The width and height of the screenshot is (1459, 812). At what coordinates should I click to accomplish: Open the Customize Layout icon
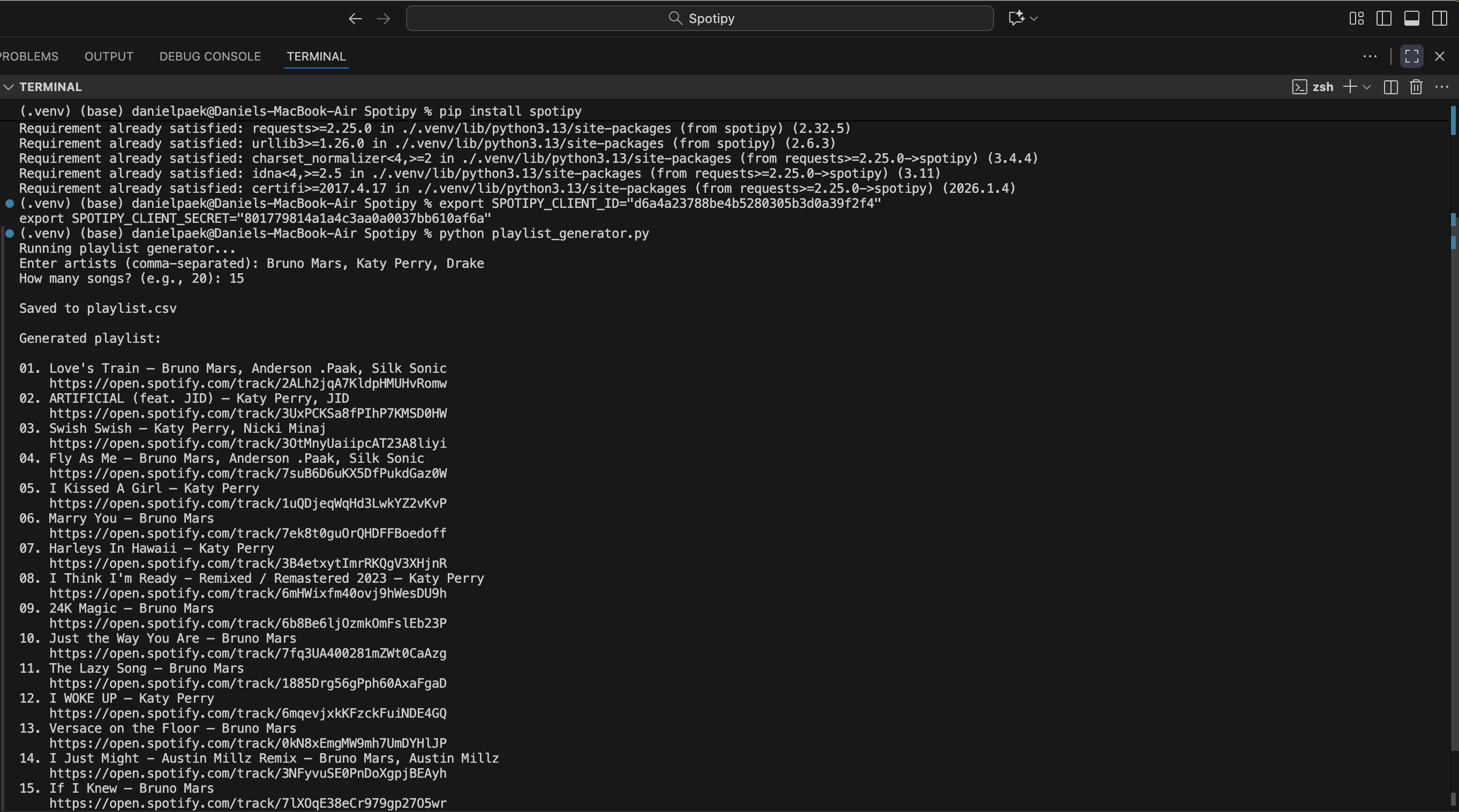[x=1357, y=19]
